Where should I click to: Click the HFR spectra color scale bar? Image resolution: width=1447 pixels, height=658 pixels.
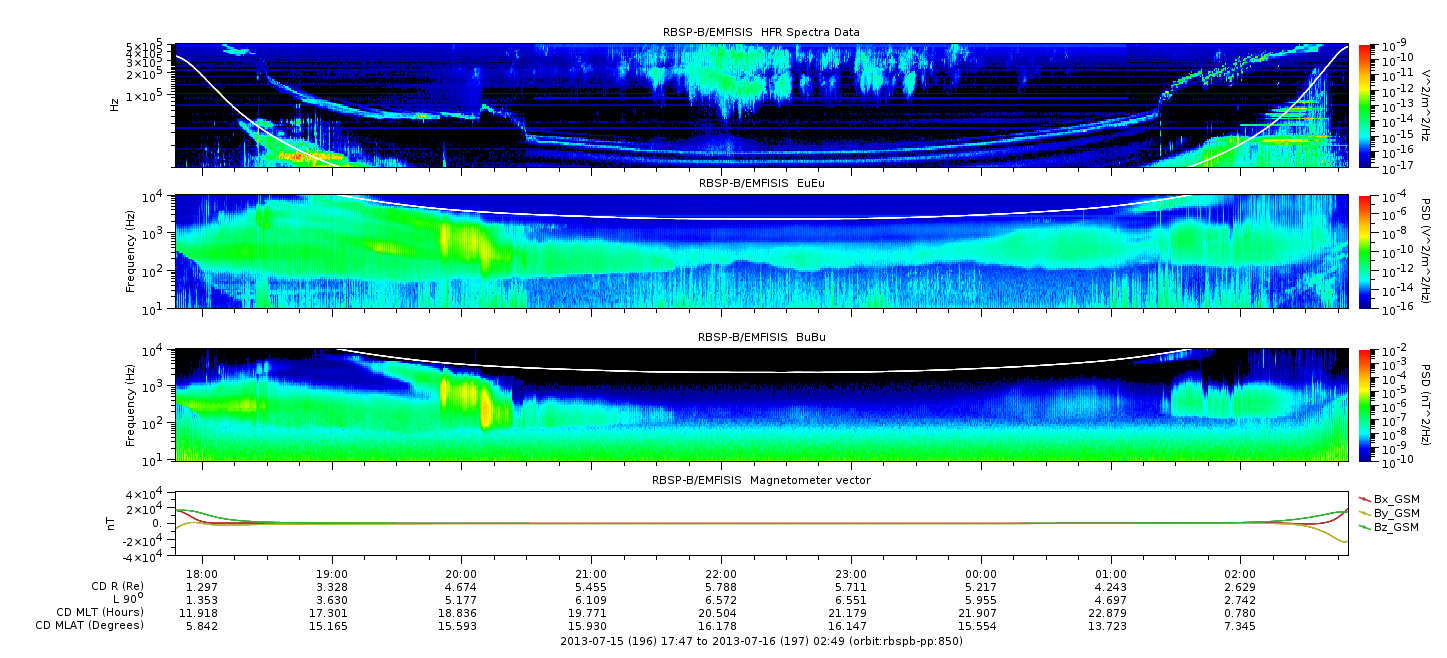(x=1365, y=105)
